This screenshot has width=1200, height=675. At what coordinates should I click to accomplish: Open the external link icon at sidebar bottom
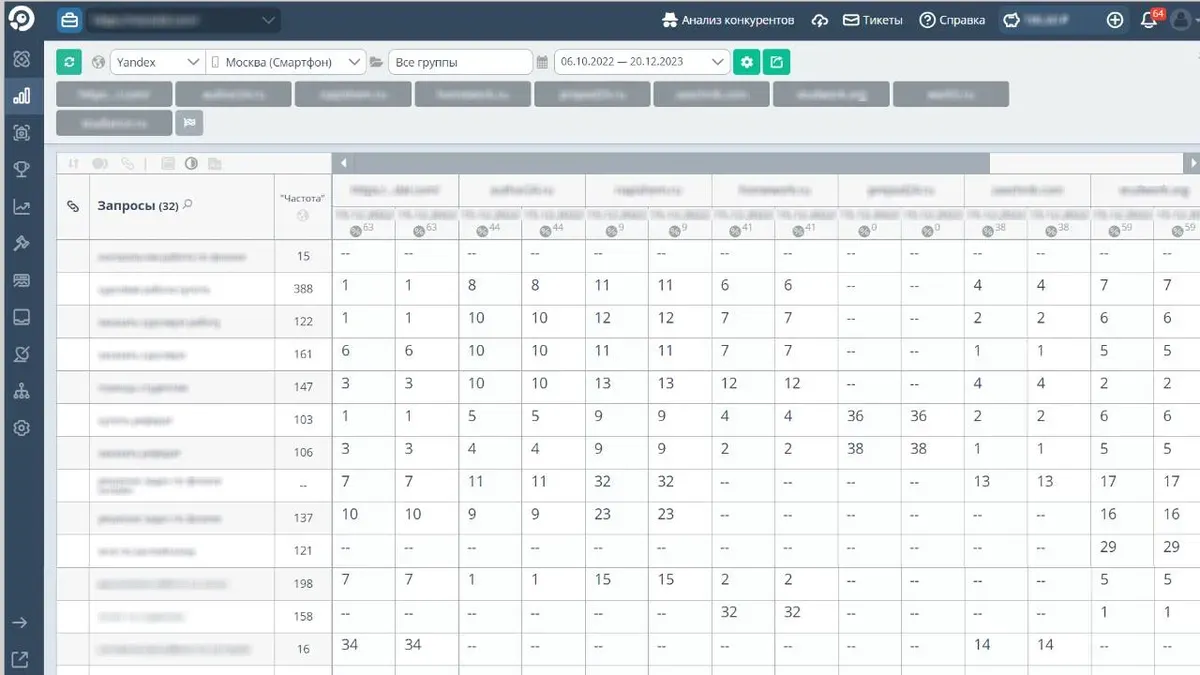(21, 658)
